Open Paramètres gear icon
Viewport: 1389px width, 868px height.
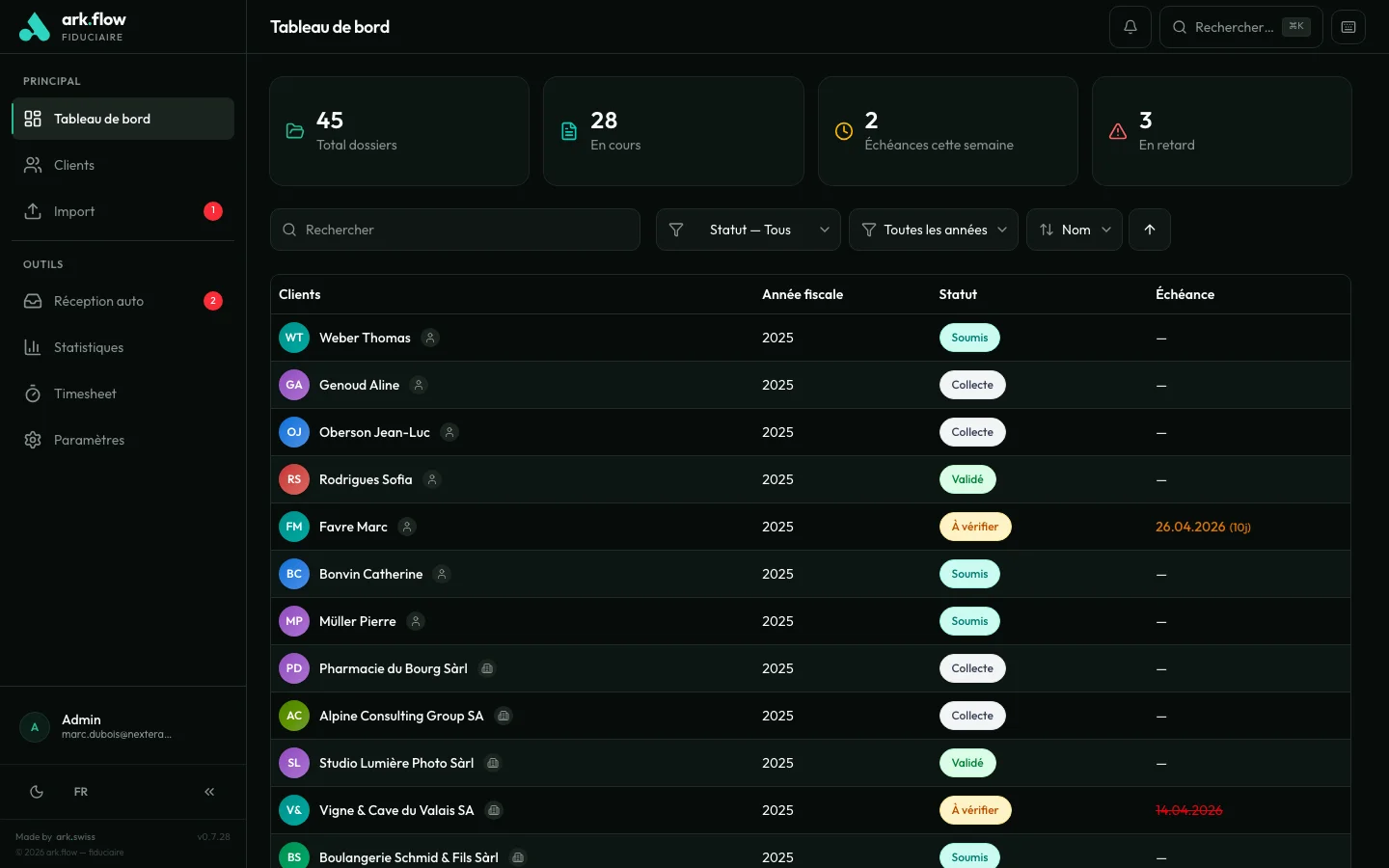(x=33, y=440)
